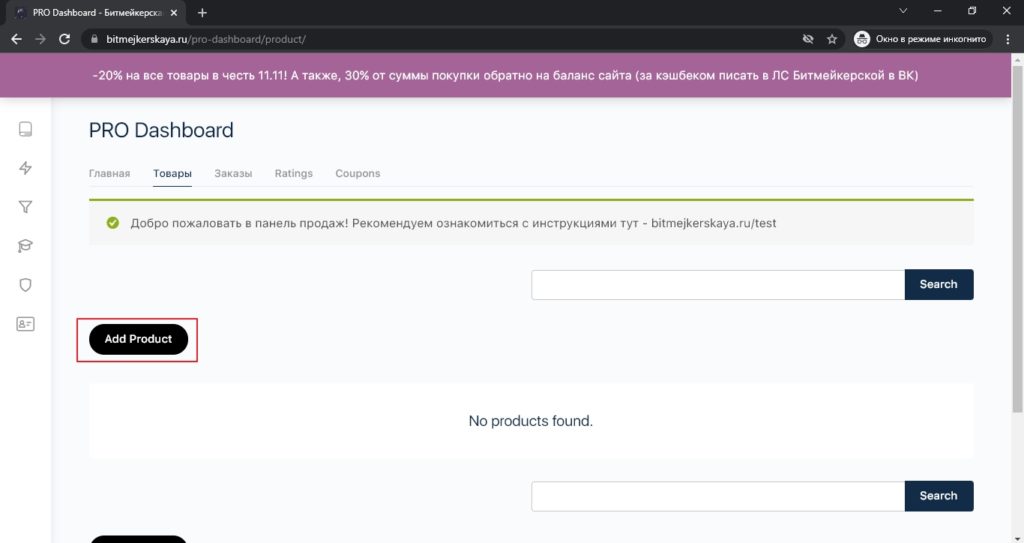This screenshot has height=543, width=1024.
Task: Expand tab search chevron in title bar
Action: click(x=903, y=11)
